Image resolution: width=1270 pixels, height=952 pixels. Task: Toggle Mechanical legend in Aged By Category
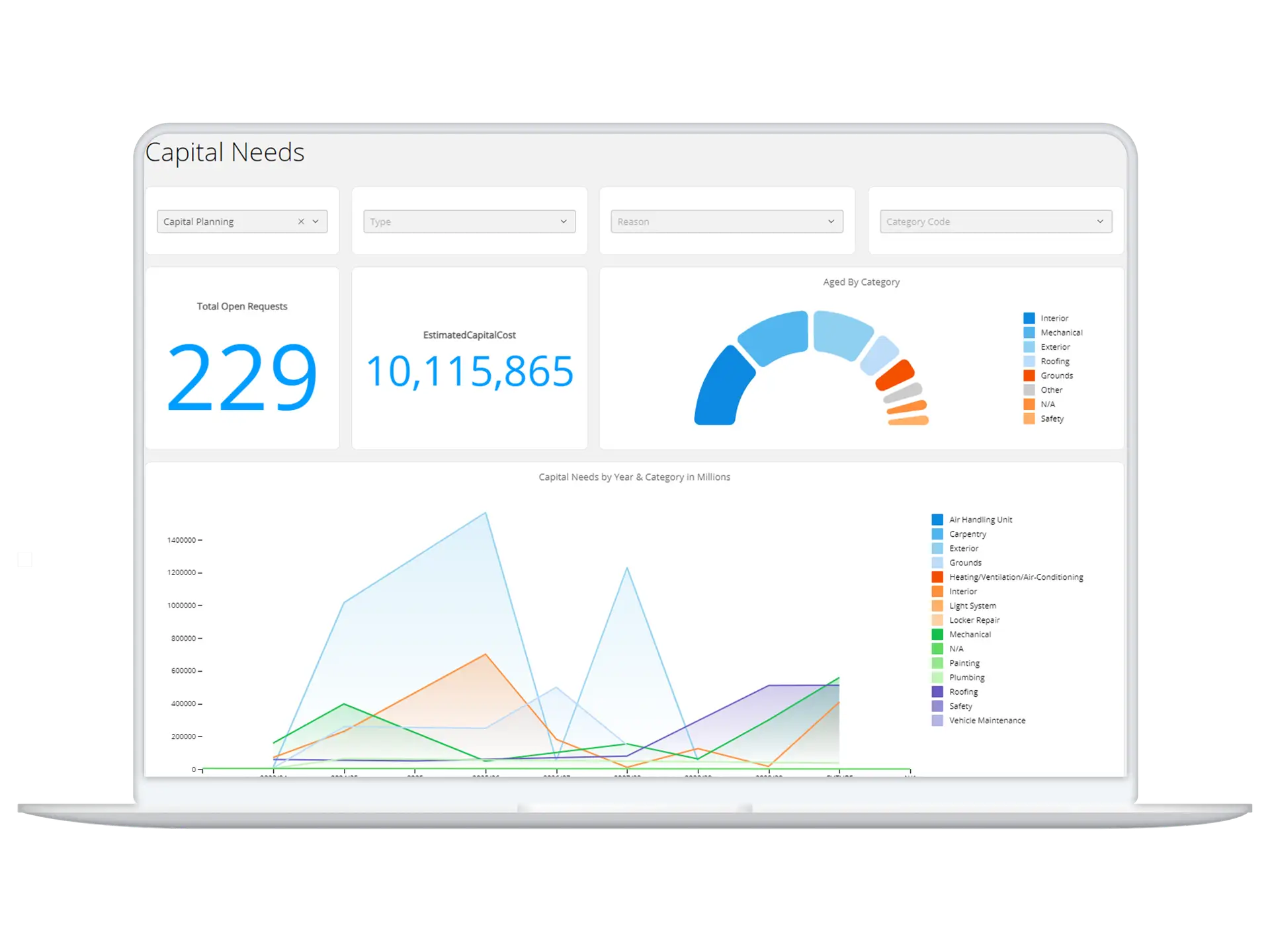1061,333
